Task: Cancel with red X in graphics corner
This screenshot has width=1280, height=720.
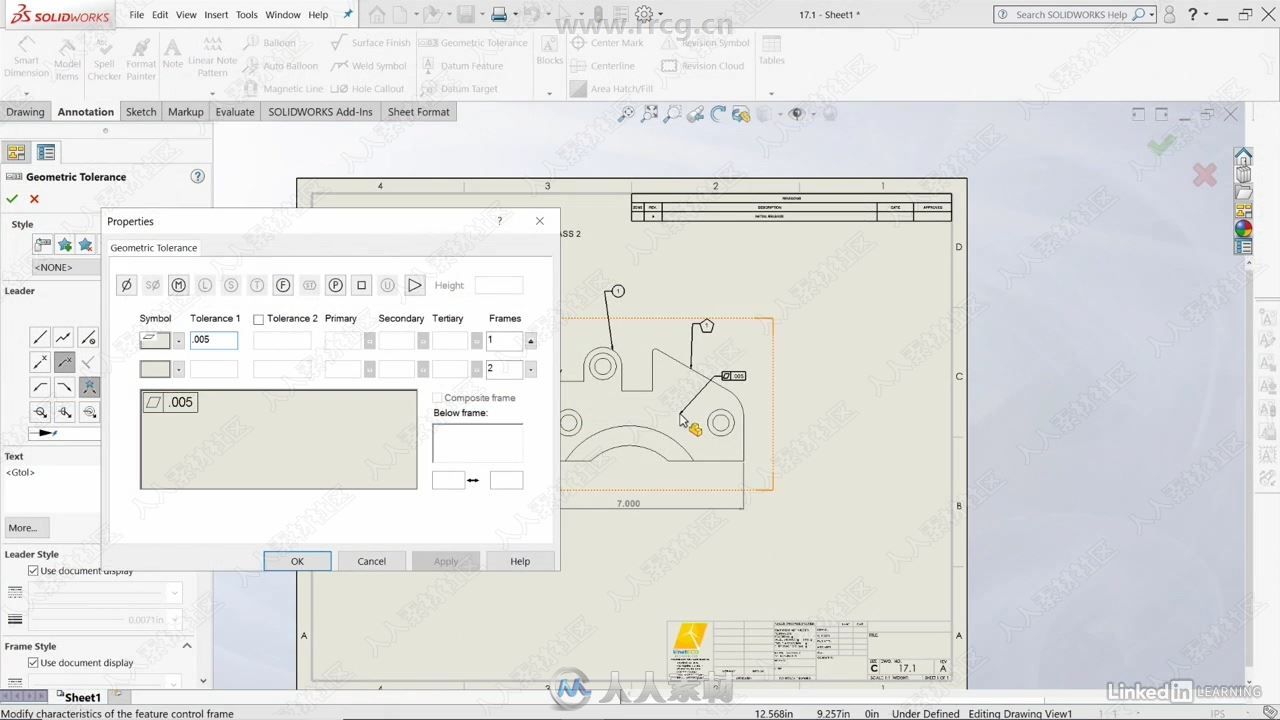Action: point(1205,176)
